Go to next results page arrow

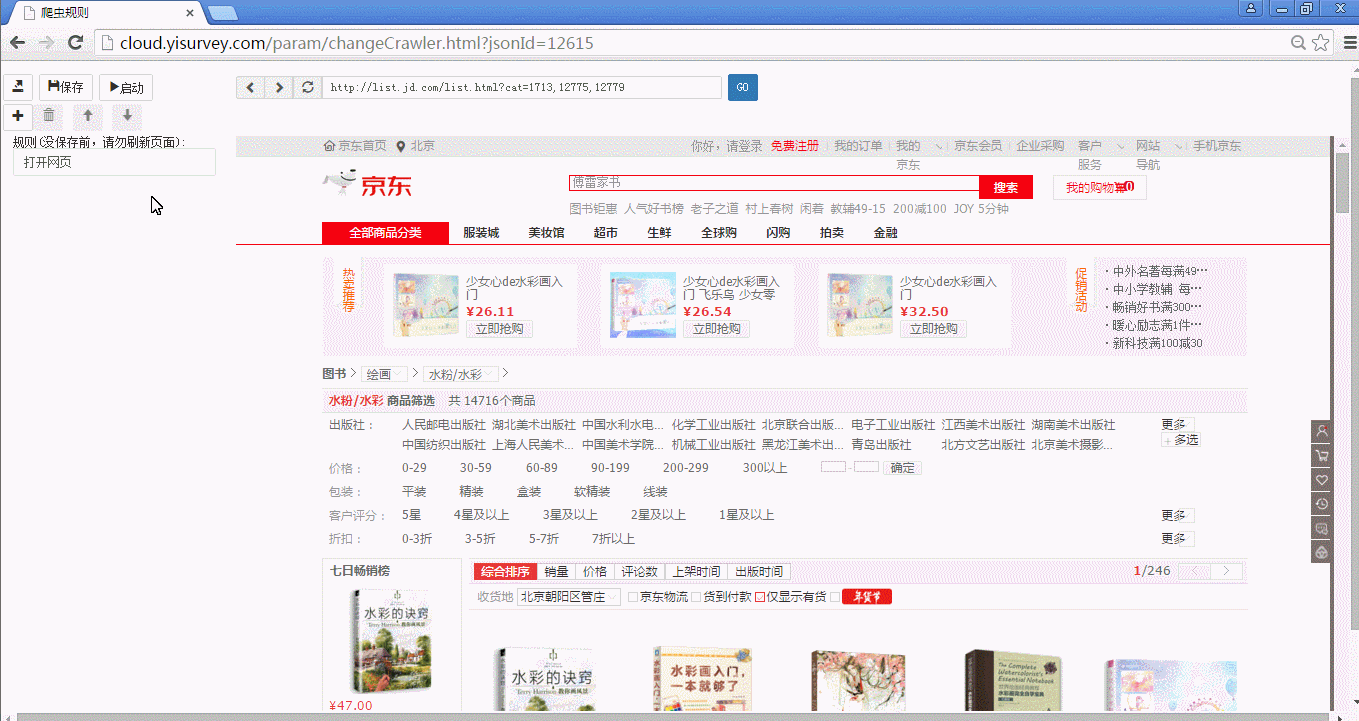[x=1227, y=571]
